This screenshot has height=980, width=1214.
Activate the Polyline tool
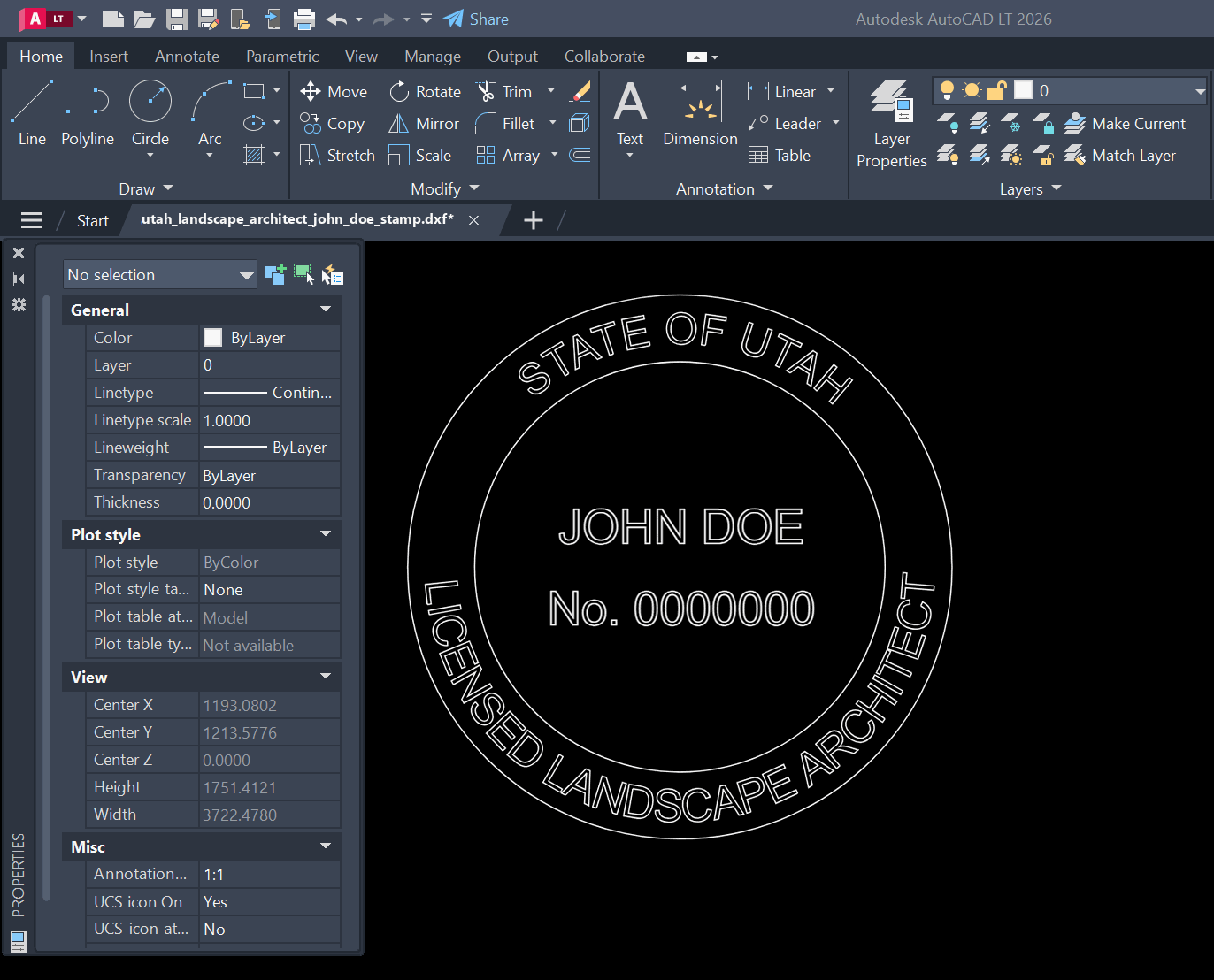(88, 112)
